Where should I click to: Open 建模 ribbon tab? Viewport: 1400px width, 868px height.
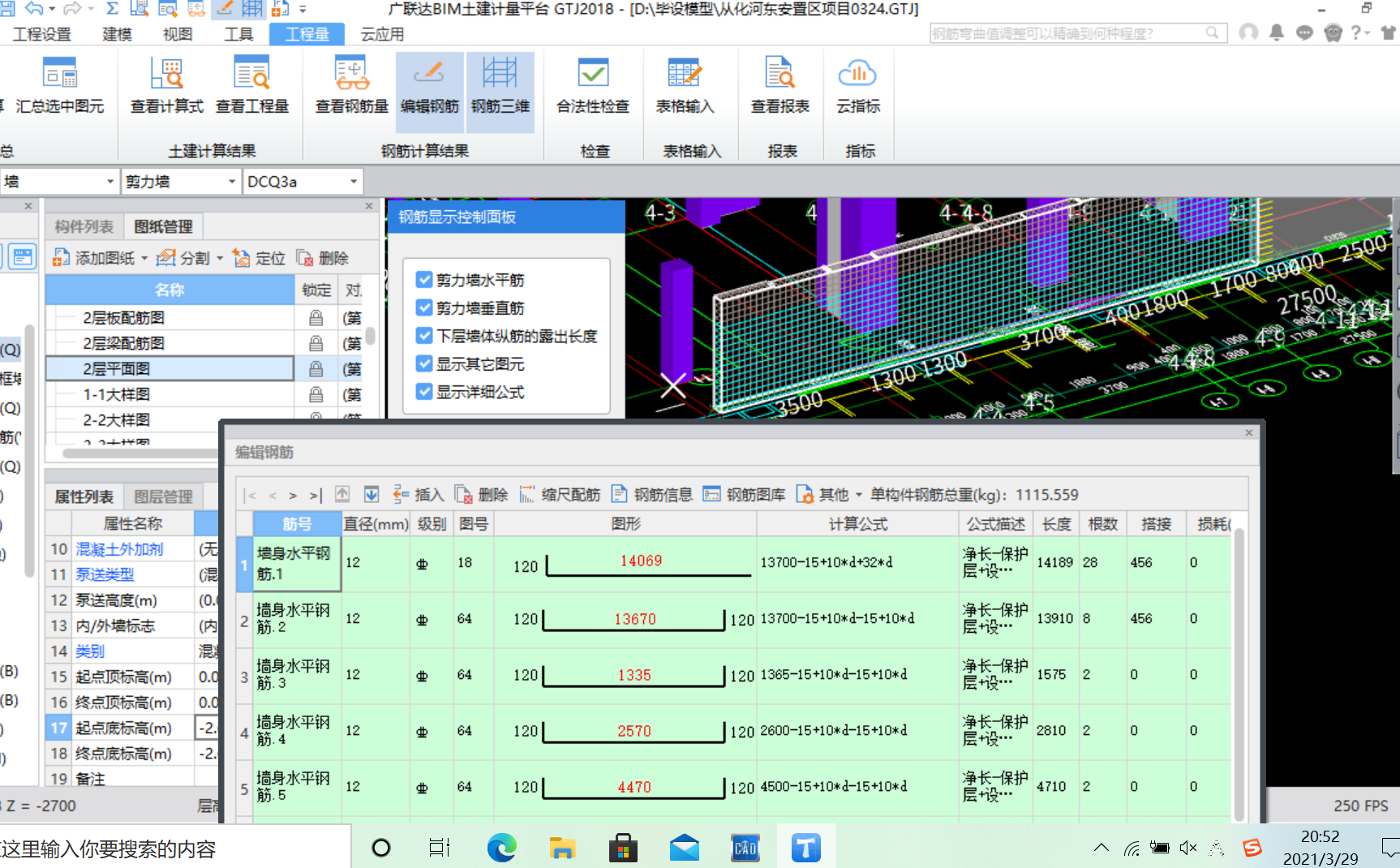click(x=117, y=34)
